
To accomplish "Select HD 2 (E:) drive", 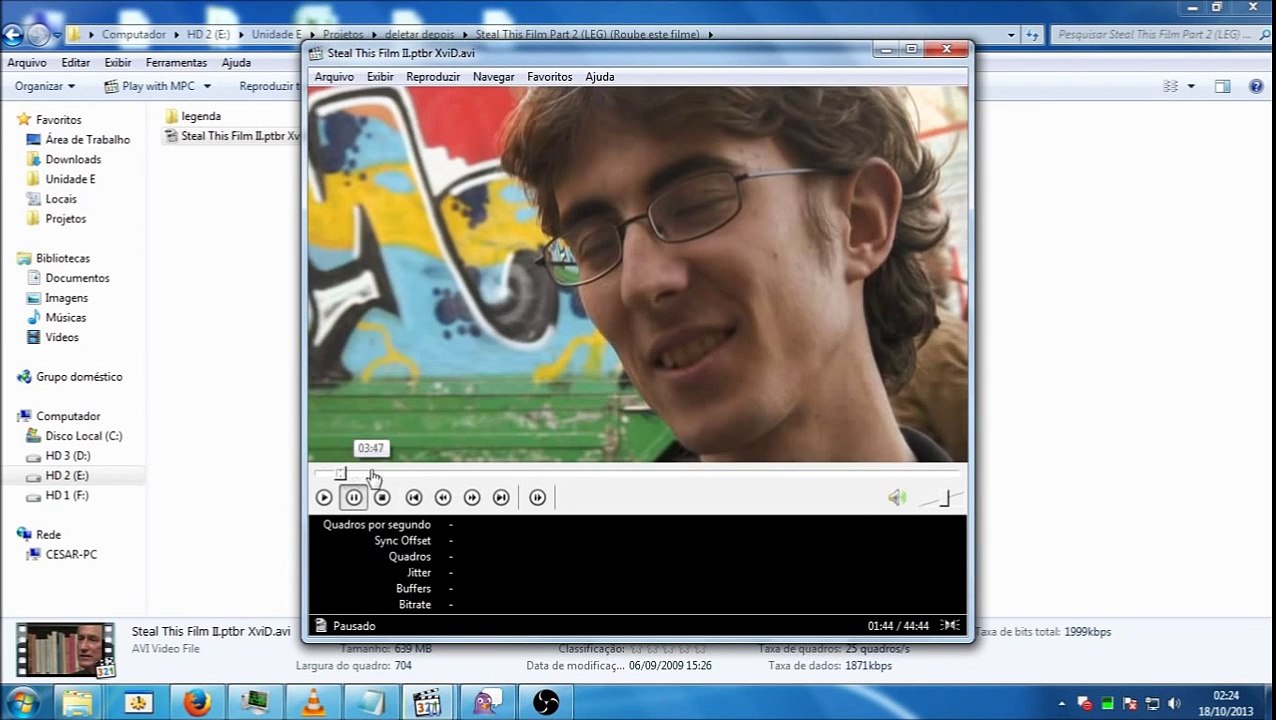I will (57, 475).
